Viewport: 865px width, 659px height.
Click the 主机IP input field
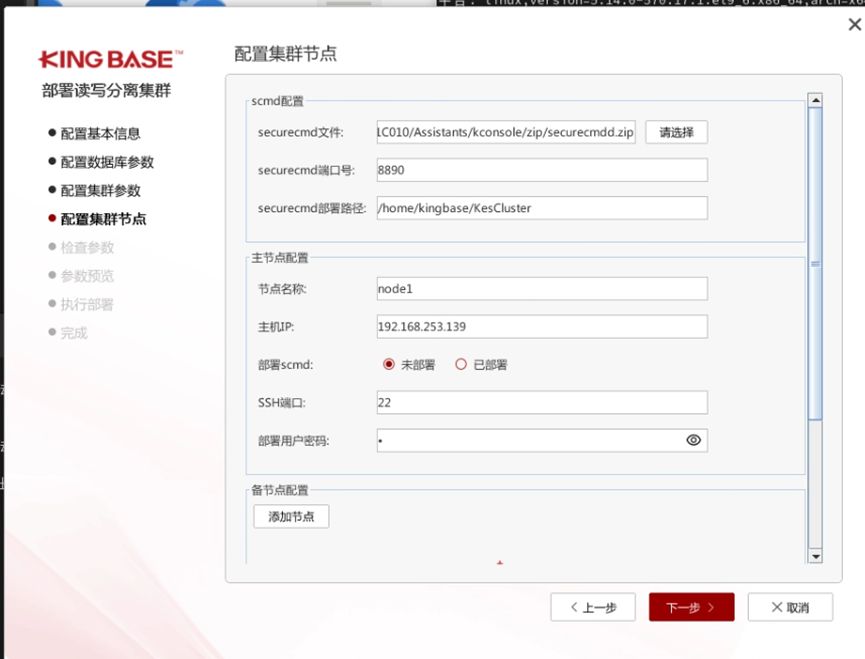point(541,327)
